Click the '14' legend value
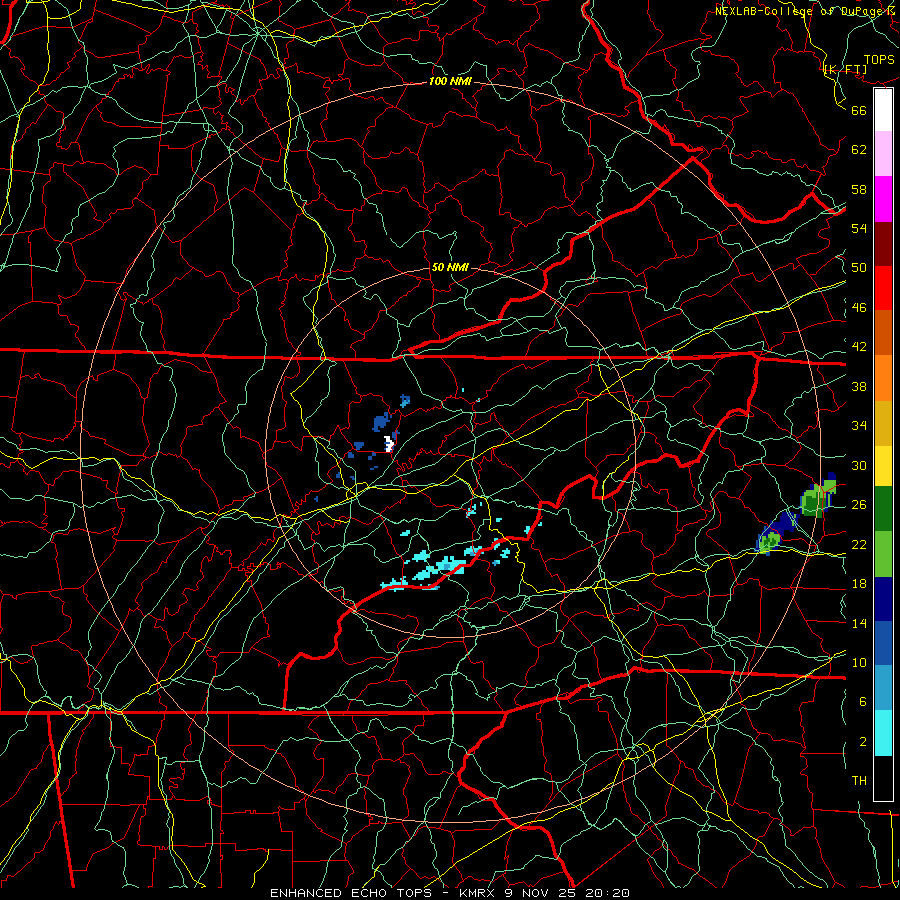 [x=859, y=623]
